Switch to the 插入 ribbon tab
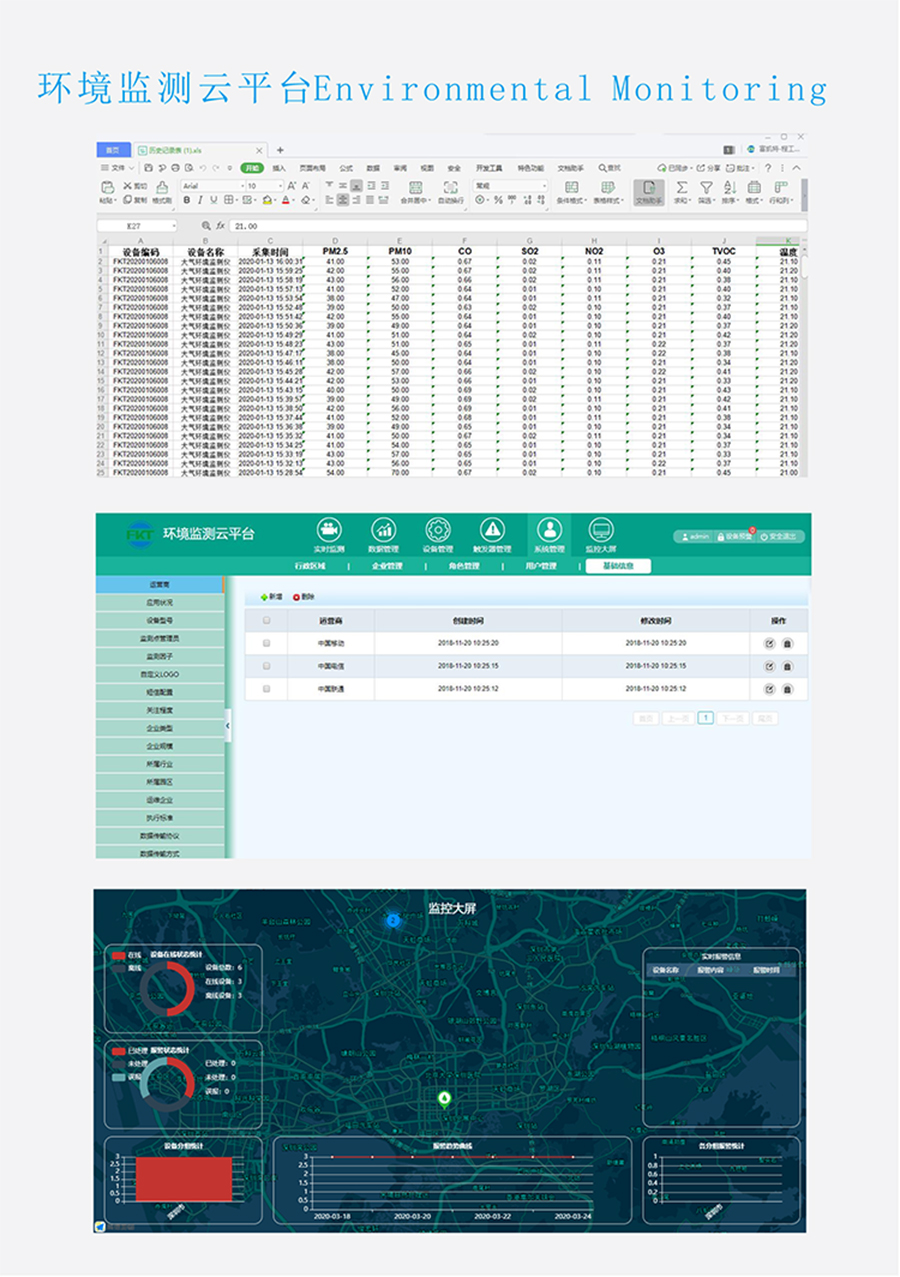 (x=279, y=168)
